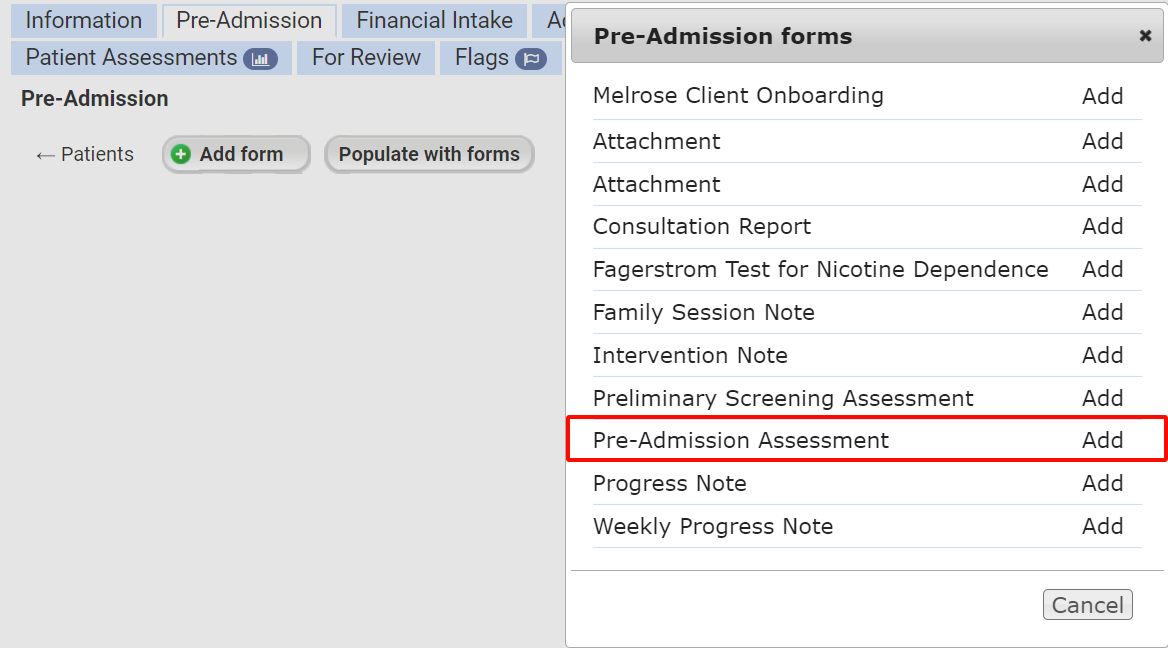This screenshot has width=1168, height=648.
Task: Click the green plus icon on Add form
Action: point(181,154)
